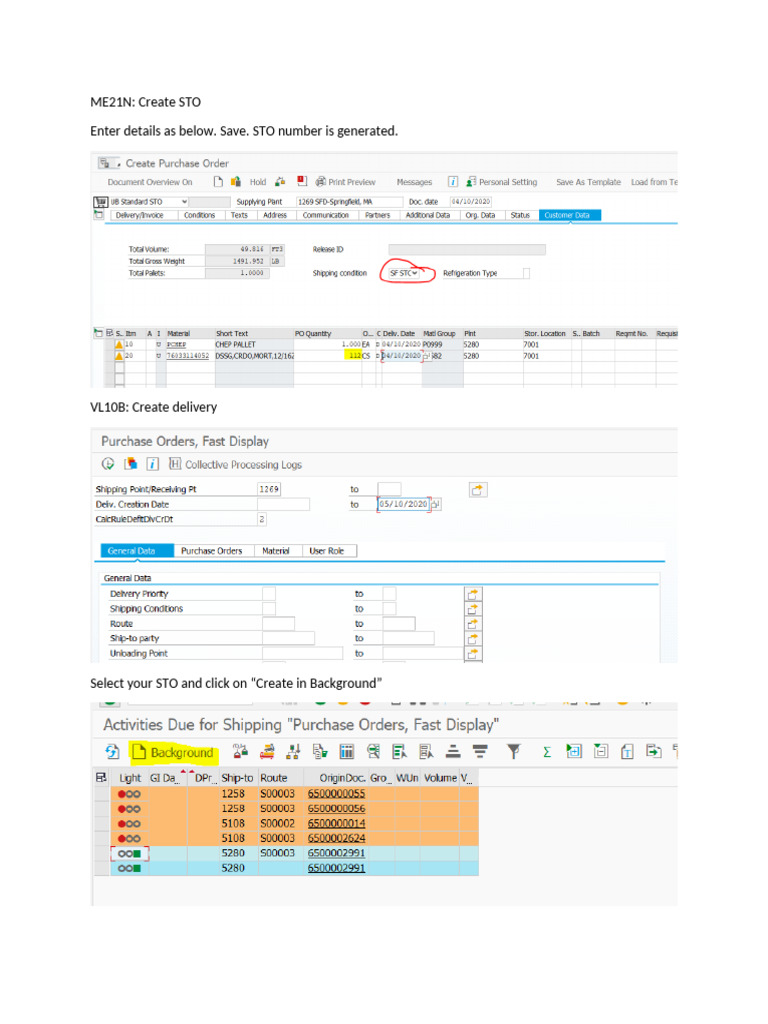Select the Customer Data tab

pos(569,215)
